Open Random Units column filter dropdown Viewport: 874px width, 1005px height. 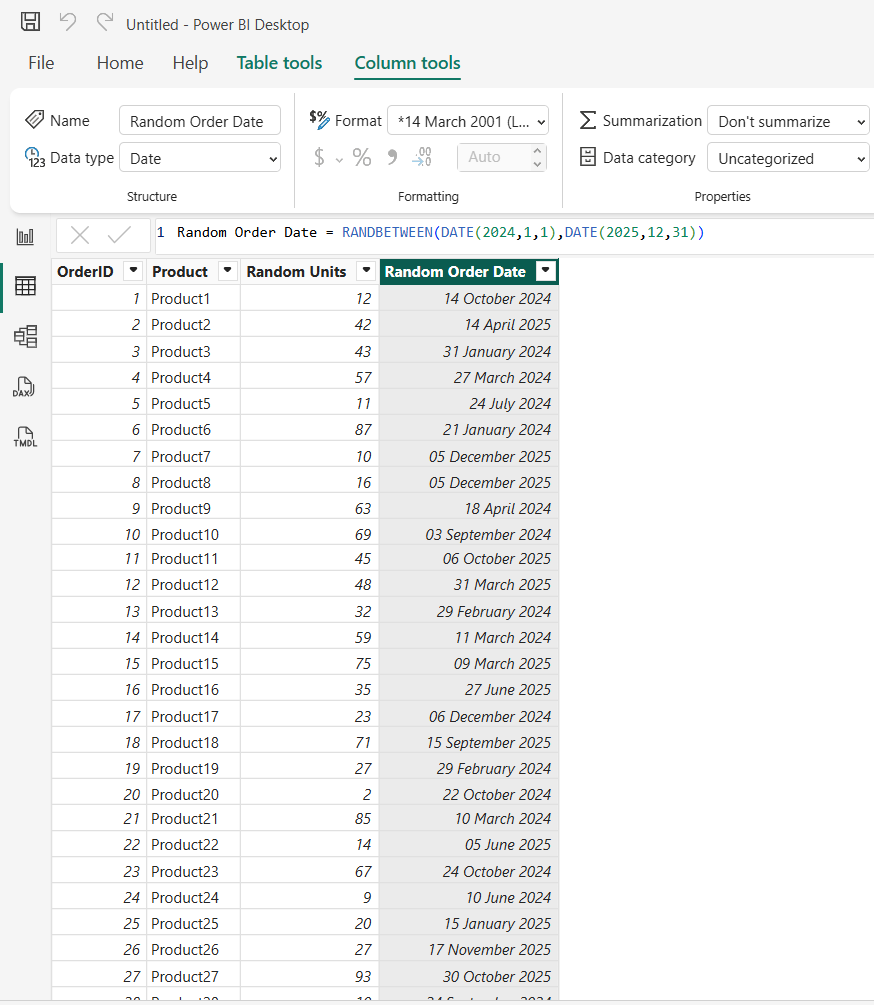click(366, 270)
